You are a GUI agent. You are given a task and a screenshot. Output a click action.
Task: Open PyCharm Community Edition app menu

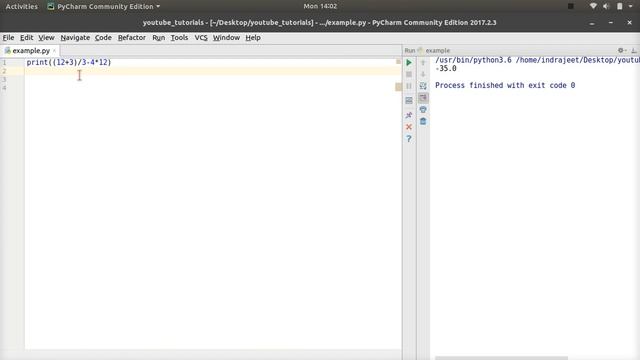[104, 7]
